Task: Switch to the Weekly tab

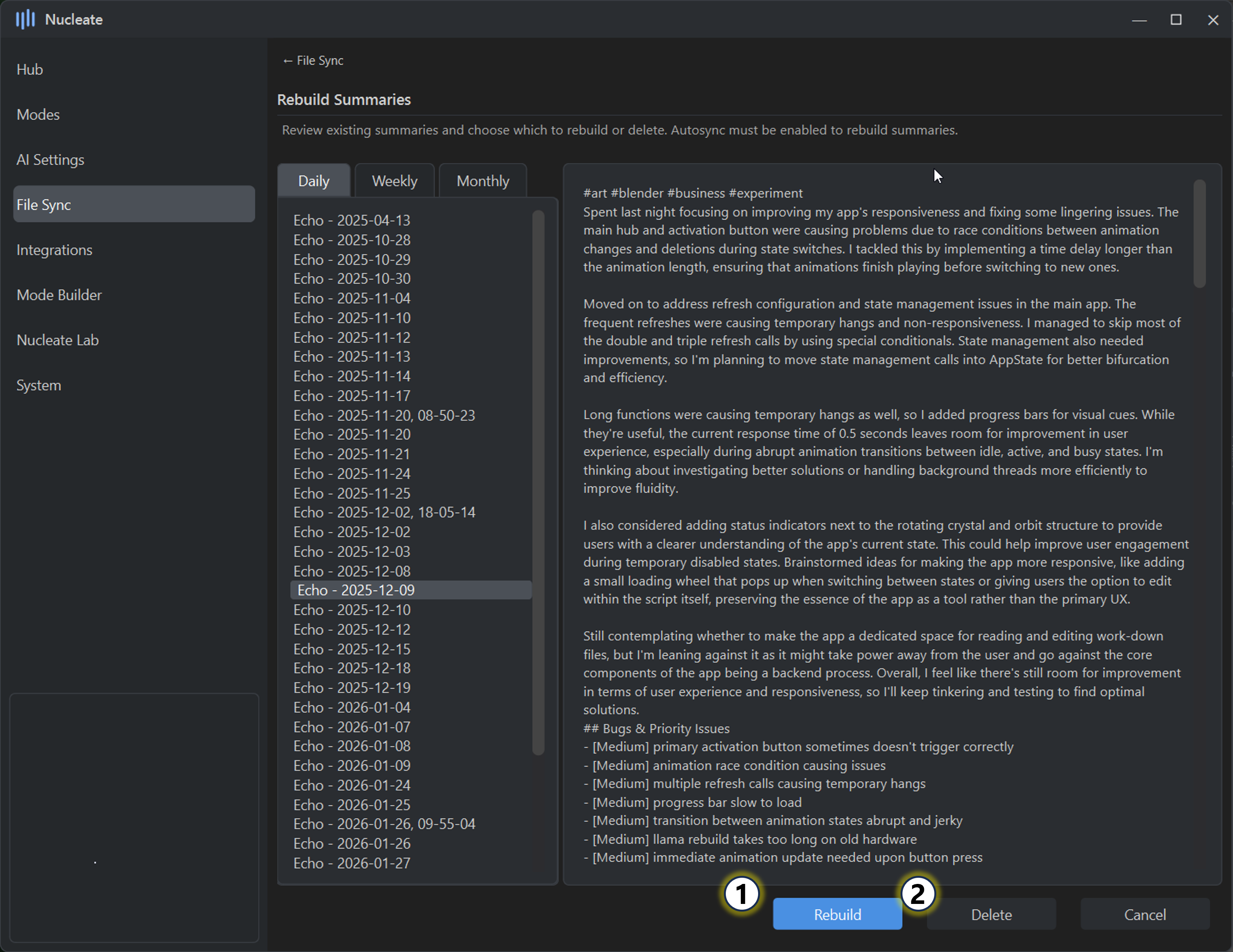Action: 394,181
